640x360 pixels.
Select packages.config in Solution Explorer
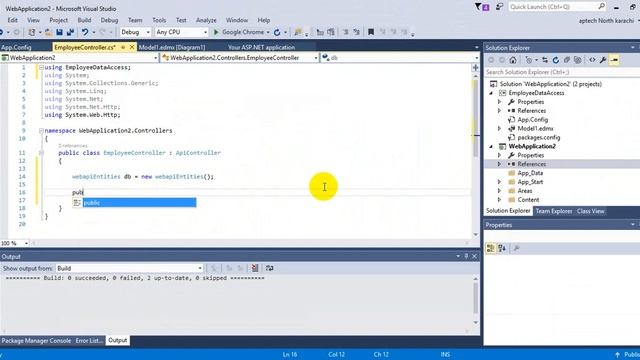[x=538, y=138]
